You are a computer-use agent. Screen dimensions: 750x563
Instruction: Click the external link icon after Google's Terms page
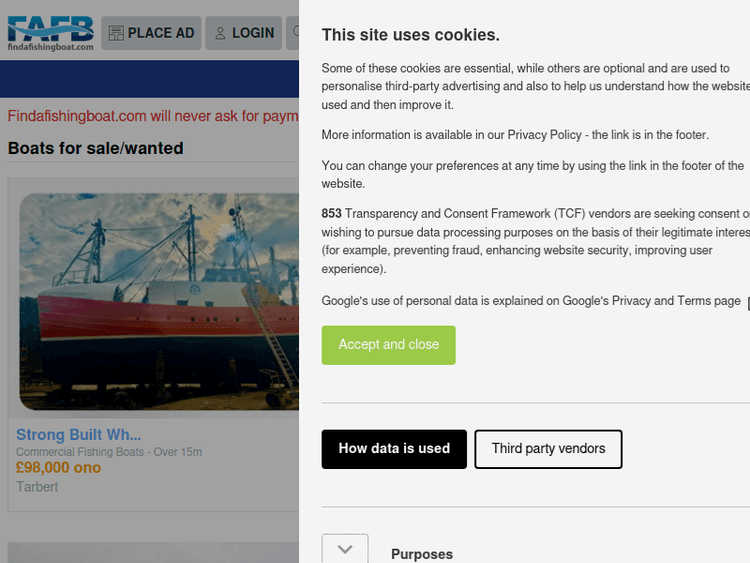(x=747, y=302)
